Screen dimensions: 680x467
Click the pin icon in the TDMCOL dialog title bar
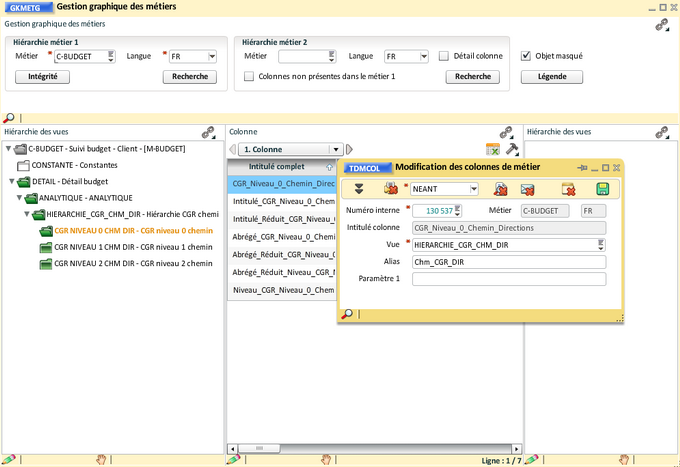coord(583,168)
